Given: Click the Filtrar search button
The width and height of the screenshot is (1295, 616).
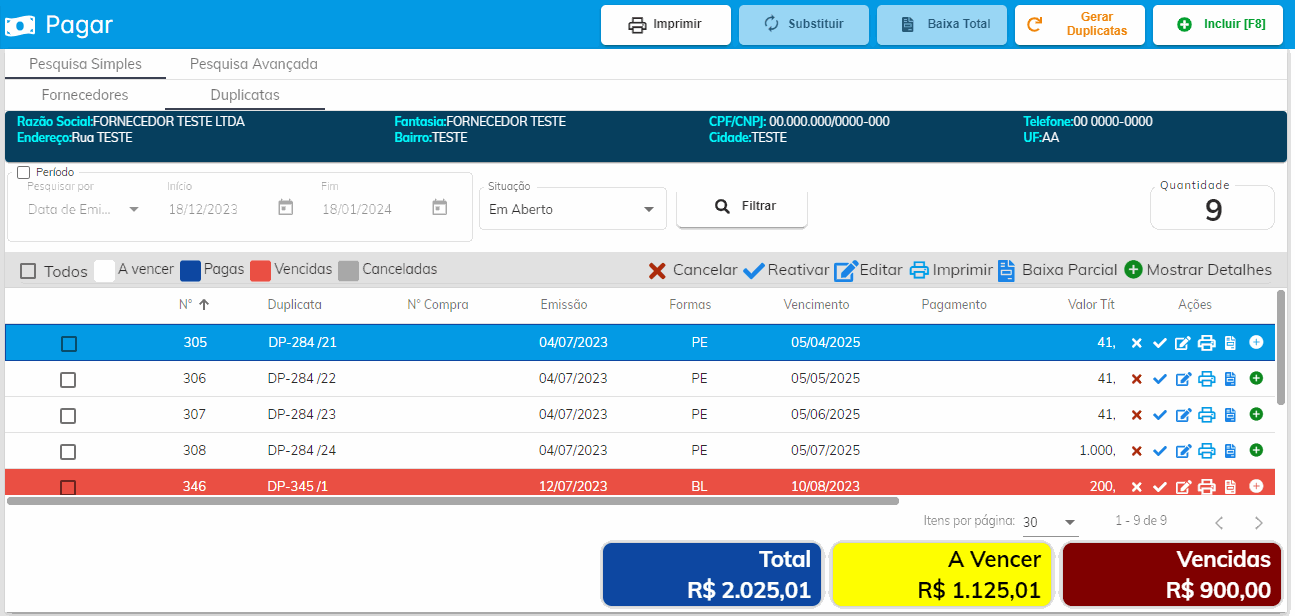Looking at the screenshot, I should click(x=742, y=206).
